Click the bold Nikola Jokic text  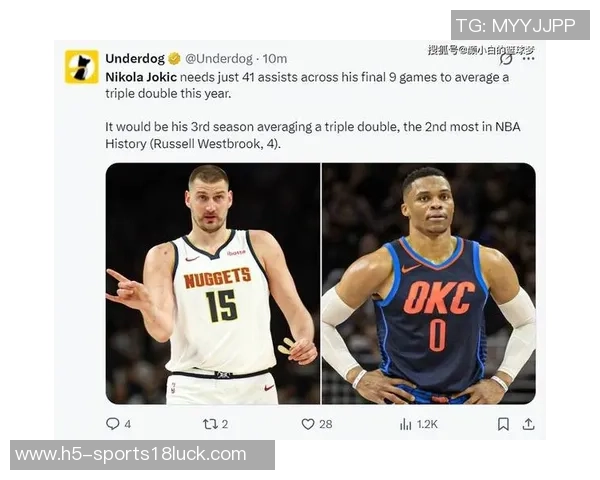(x=141, y=77)
